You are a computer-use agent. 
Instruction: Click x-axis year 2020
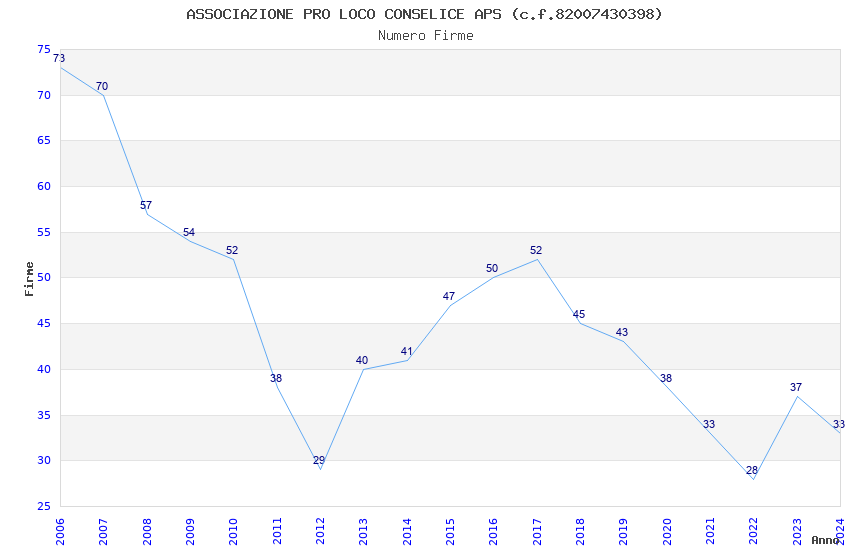click(x=667, y=532)
